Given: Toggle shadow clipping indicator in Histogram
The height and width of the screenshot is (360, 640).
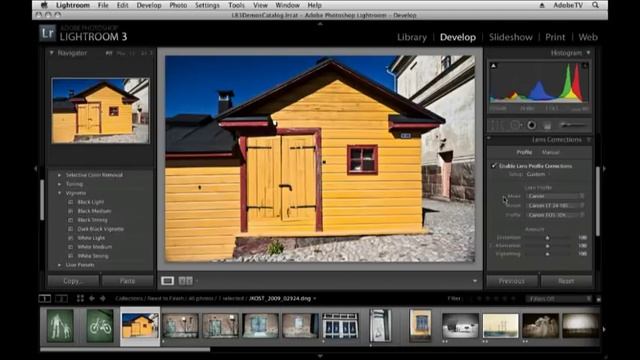Looking at the screenshot, I should tap(493, 66).
